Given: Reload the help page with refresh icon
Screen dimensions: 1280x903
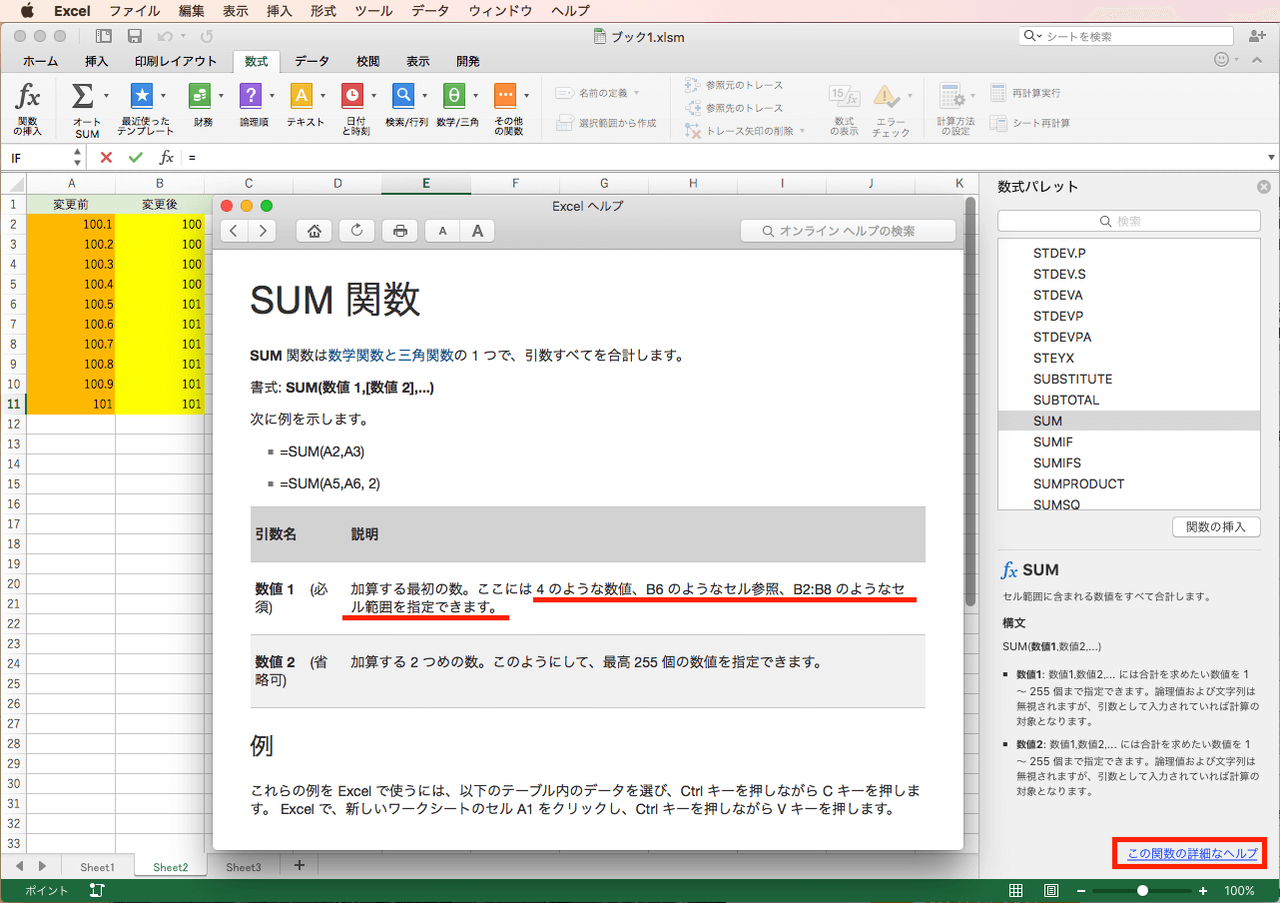Looking at the screenshot, I should 357,231.
